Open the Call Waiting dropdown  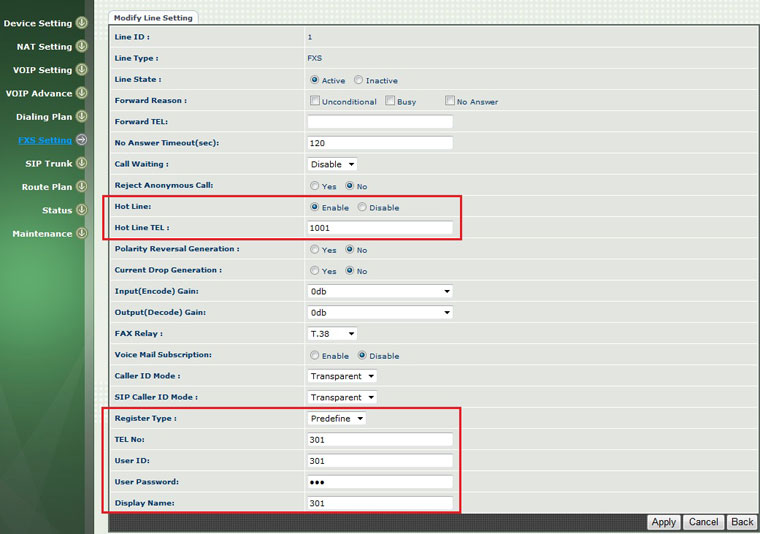click(x=332, y=164)
